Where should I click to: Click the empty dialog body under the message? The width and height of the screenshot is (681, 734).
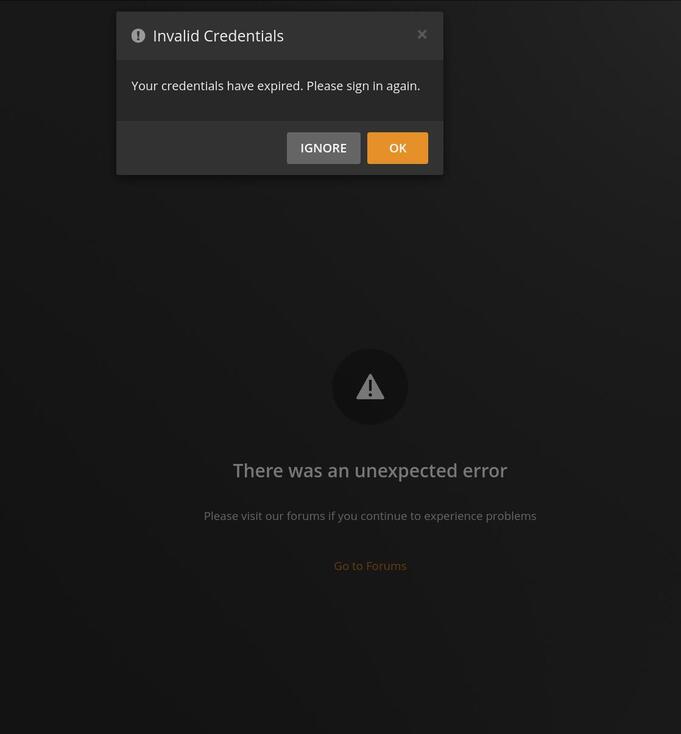pos(279,109)
